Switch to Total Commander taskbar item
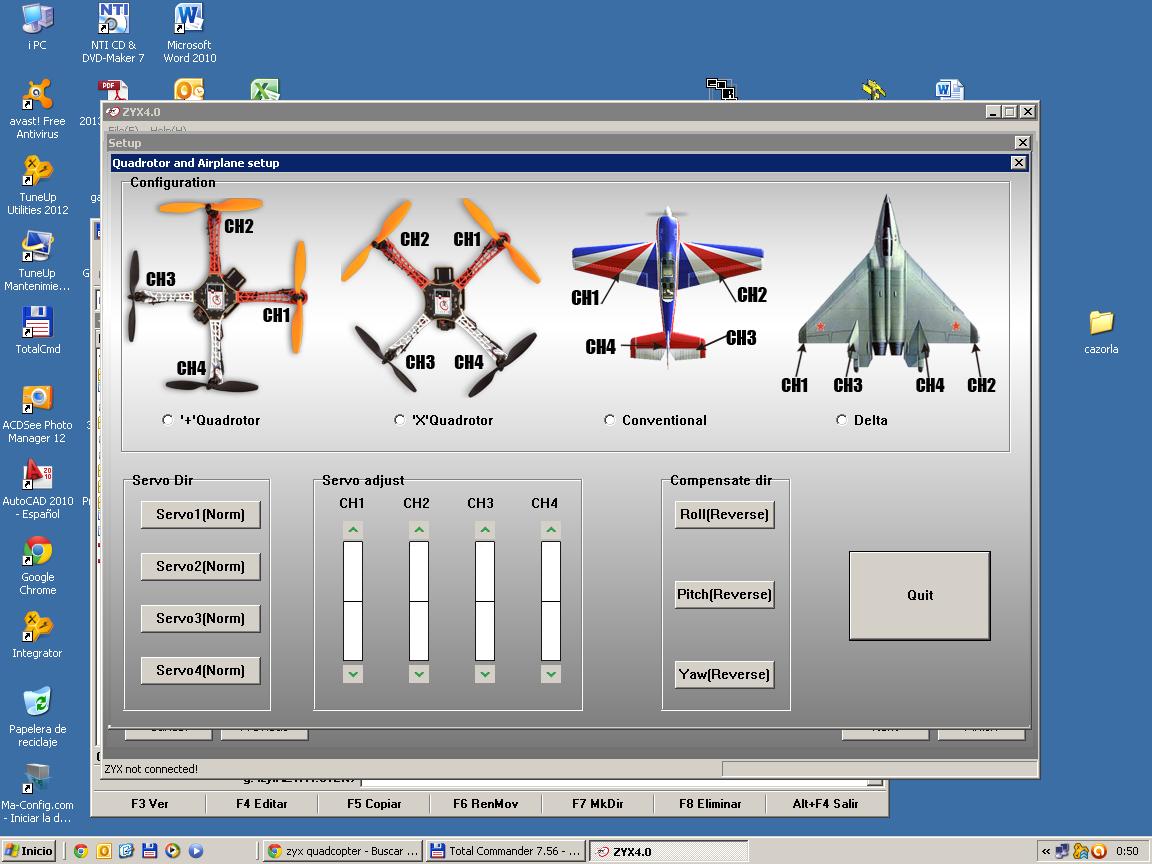Screen dimensions: 1152x864 coord(505,851)
